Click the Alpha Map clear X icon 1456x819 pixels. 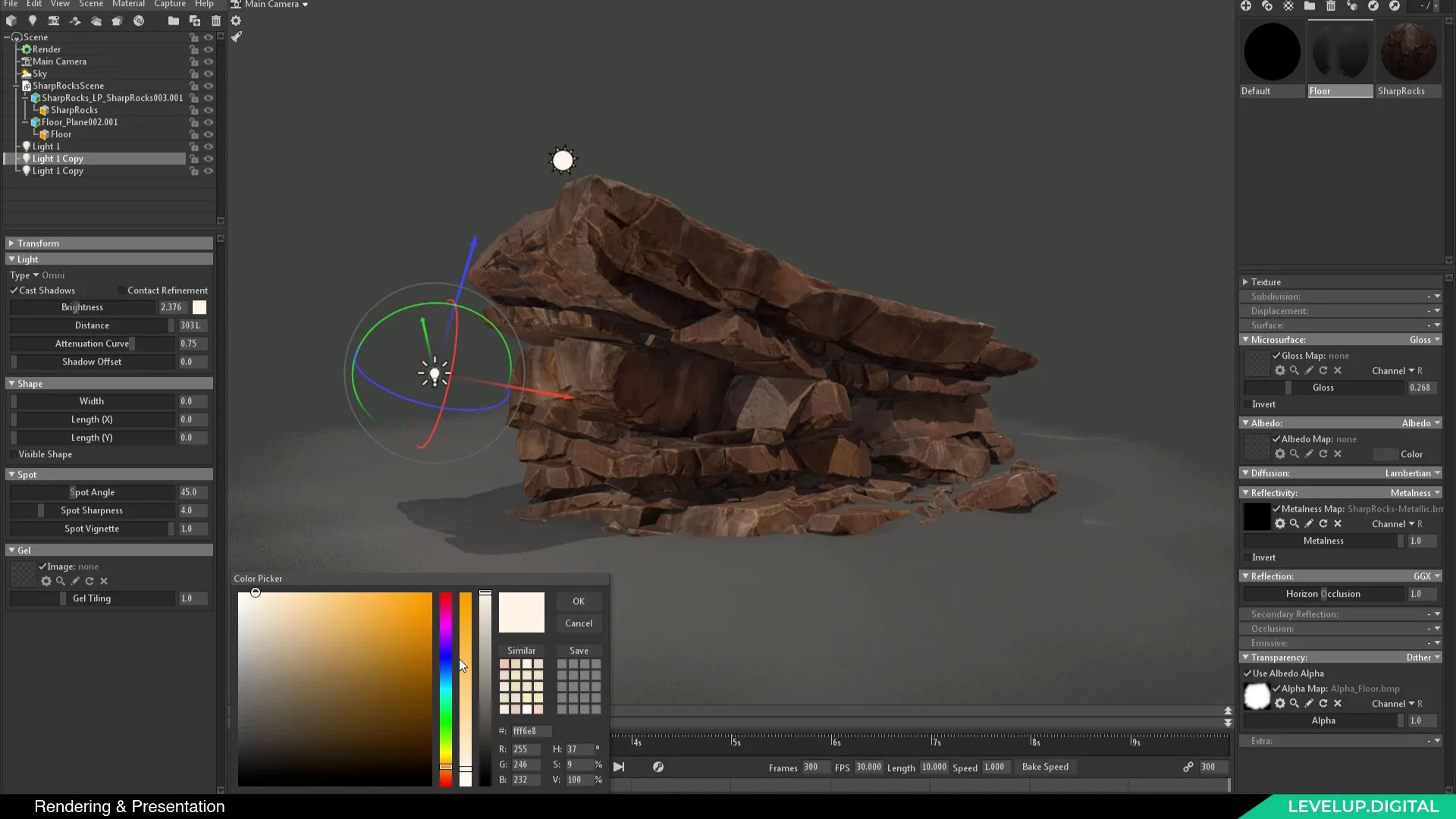1338,704
